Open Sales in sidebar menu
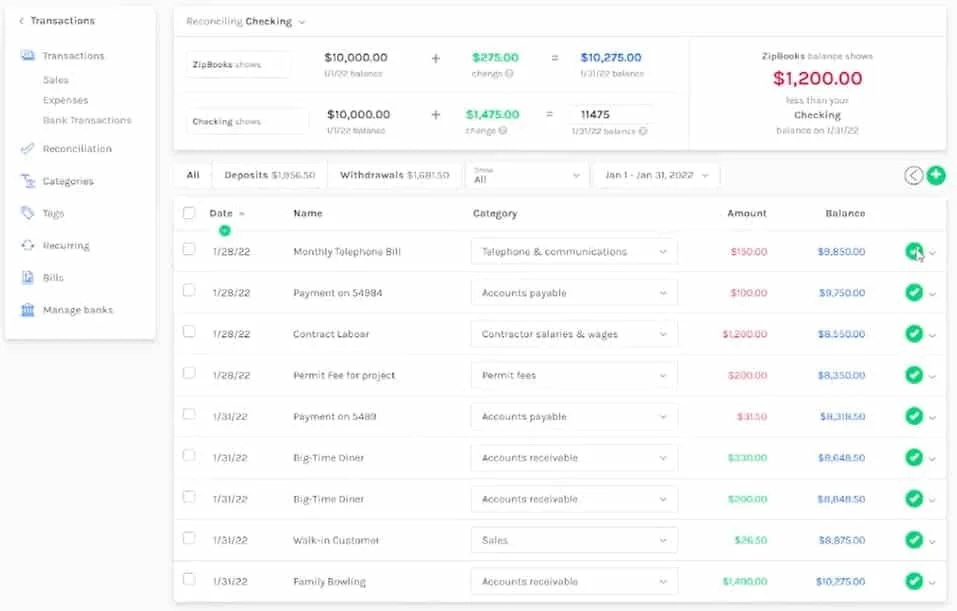 pos(56,80)
